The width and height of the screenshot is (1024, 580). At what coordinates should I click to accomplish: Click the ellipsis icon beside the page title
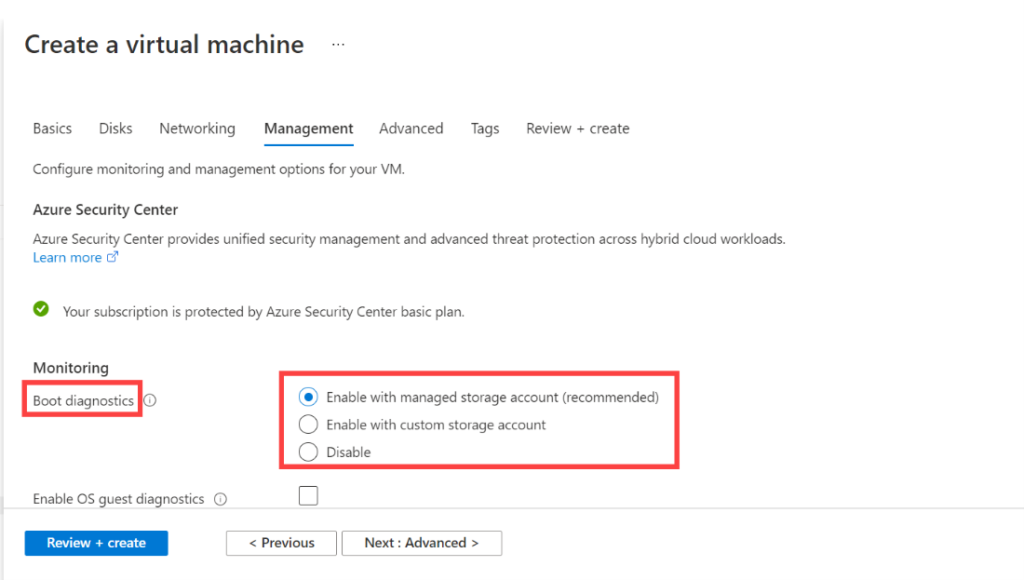[x=338, y=45]
